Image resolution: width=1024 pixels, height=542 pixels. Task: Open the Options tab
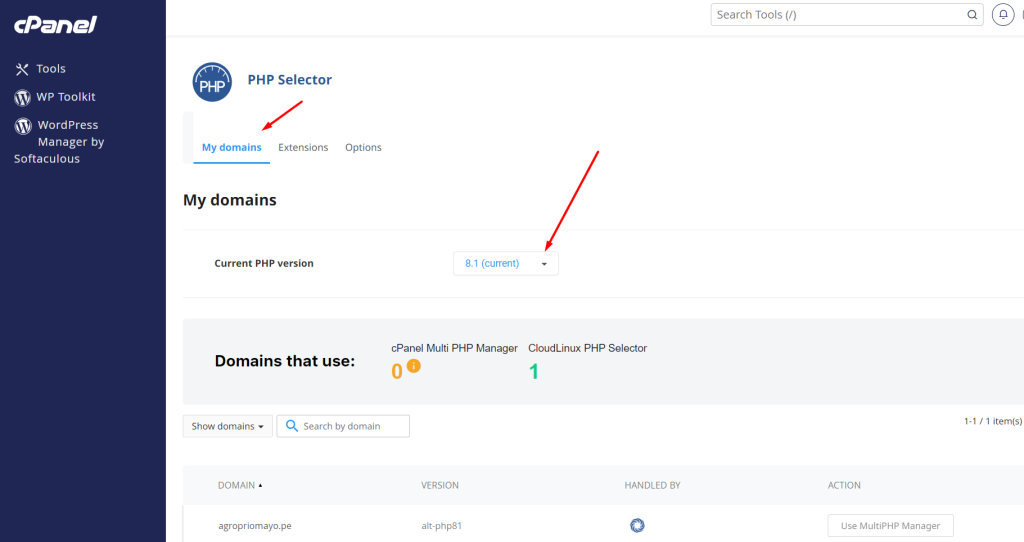pyautogui.click(x=363, y=148)
